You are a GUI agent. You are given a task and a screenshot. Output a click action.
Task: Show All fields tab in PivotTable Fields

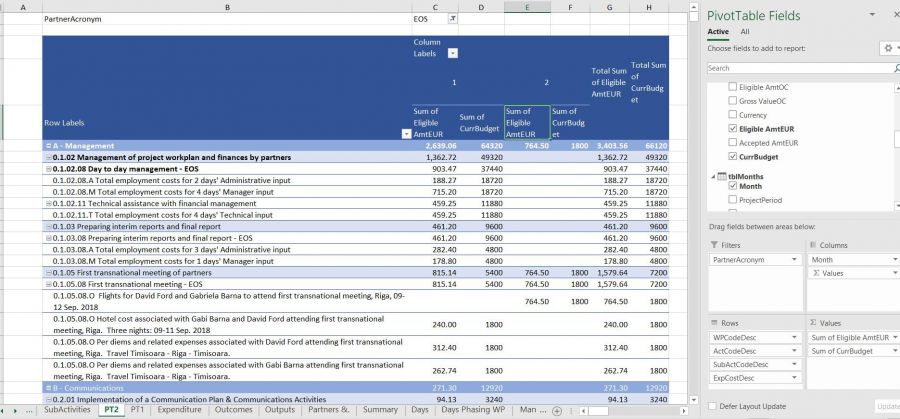pos(744,32)
